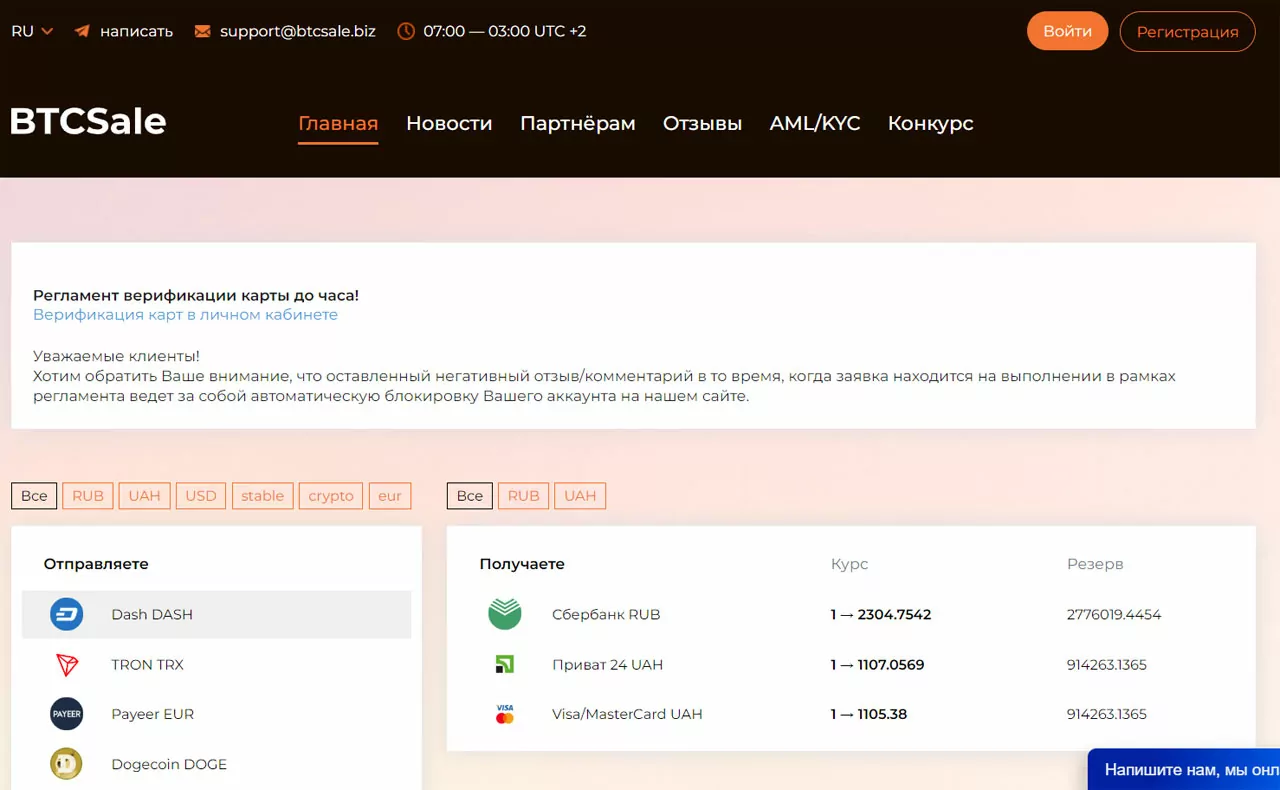Select the Dash coin icon
Screen dimensions: 1280x790
click(x=67, y=614)
